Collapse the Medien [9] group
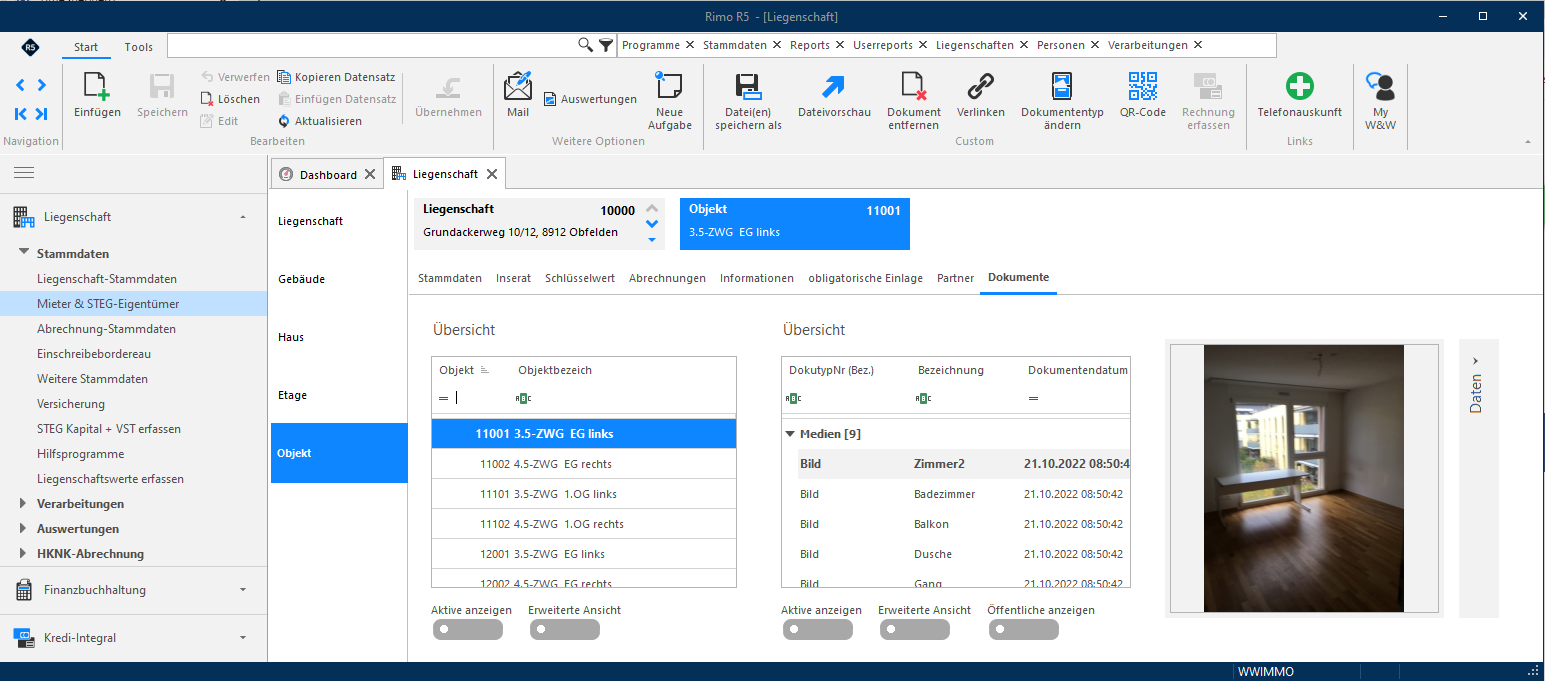This screenshot has width=1545, height=681. coord(790,434)
